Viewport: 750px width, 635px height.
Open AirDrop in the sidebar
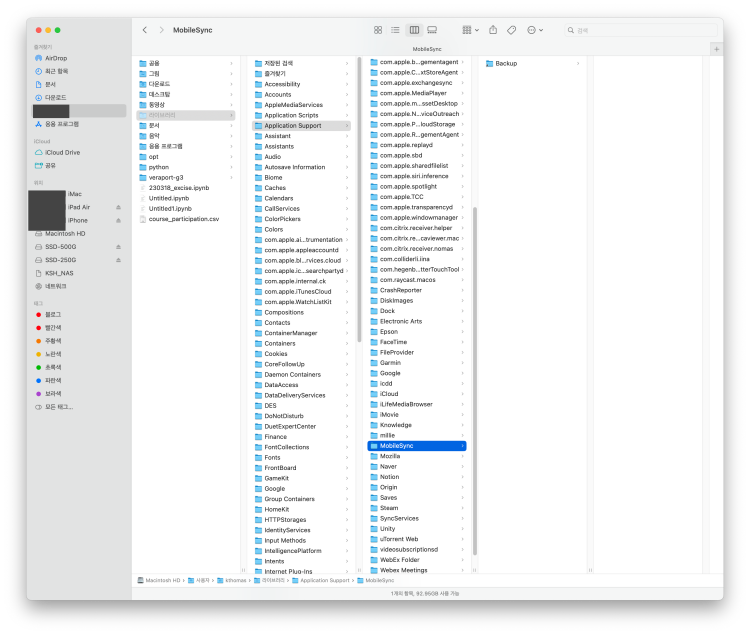coord(56,58)
